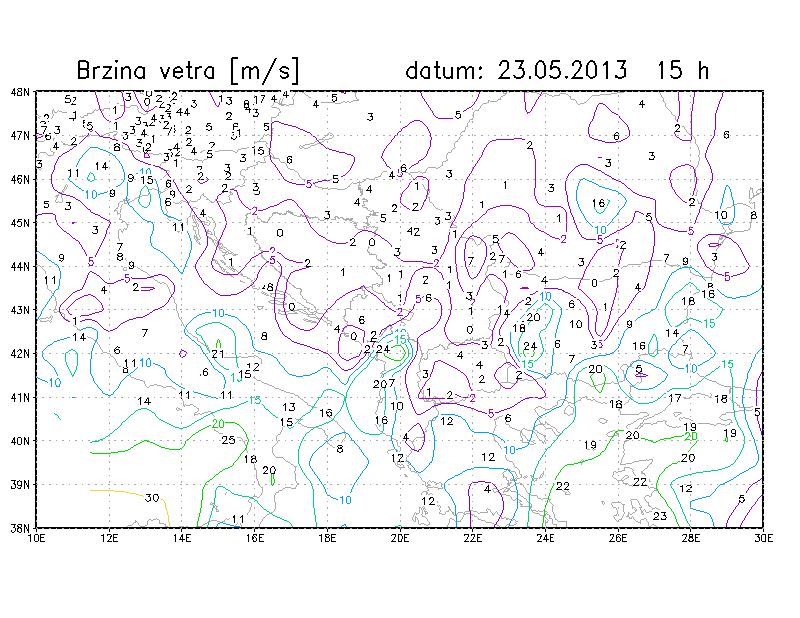Select the 45N latitude axis label

pos(20,223)
